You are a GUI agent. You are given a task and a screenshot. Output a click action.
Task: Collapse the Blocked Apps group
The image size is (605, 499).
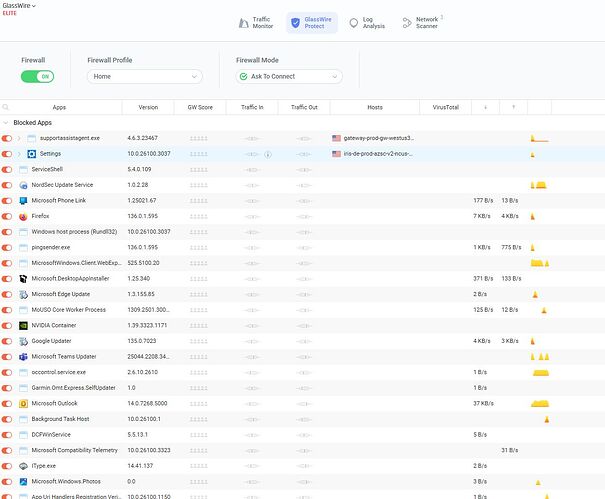click(x=6, y=122)
